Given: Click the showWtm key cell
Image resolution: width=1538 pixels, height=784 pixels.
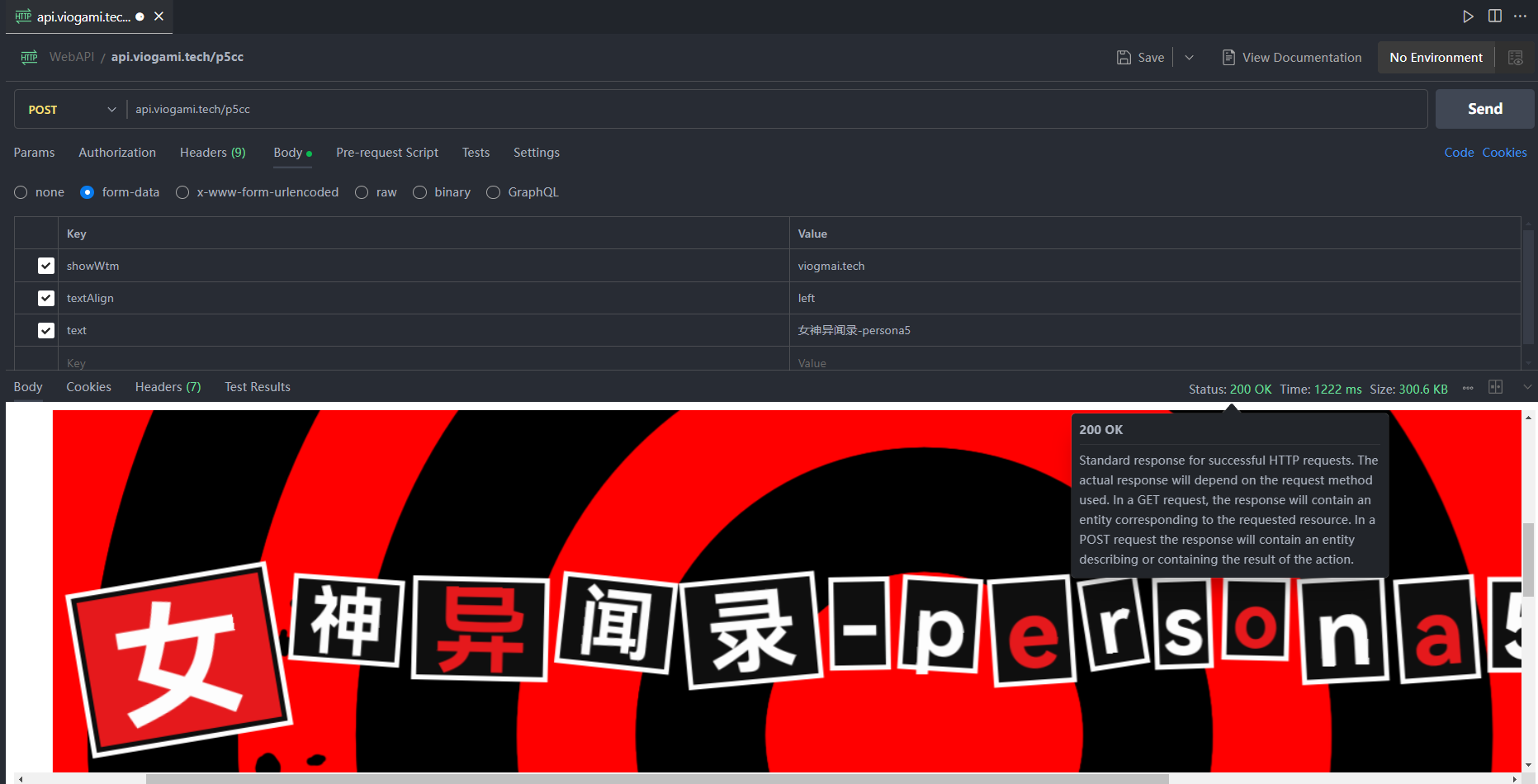Looking at the screenshot, I should pyautogui.click(x=424, y=266).
